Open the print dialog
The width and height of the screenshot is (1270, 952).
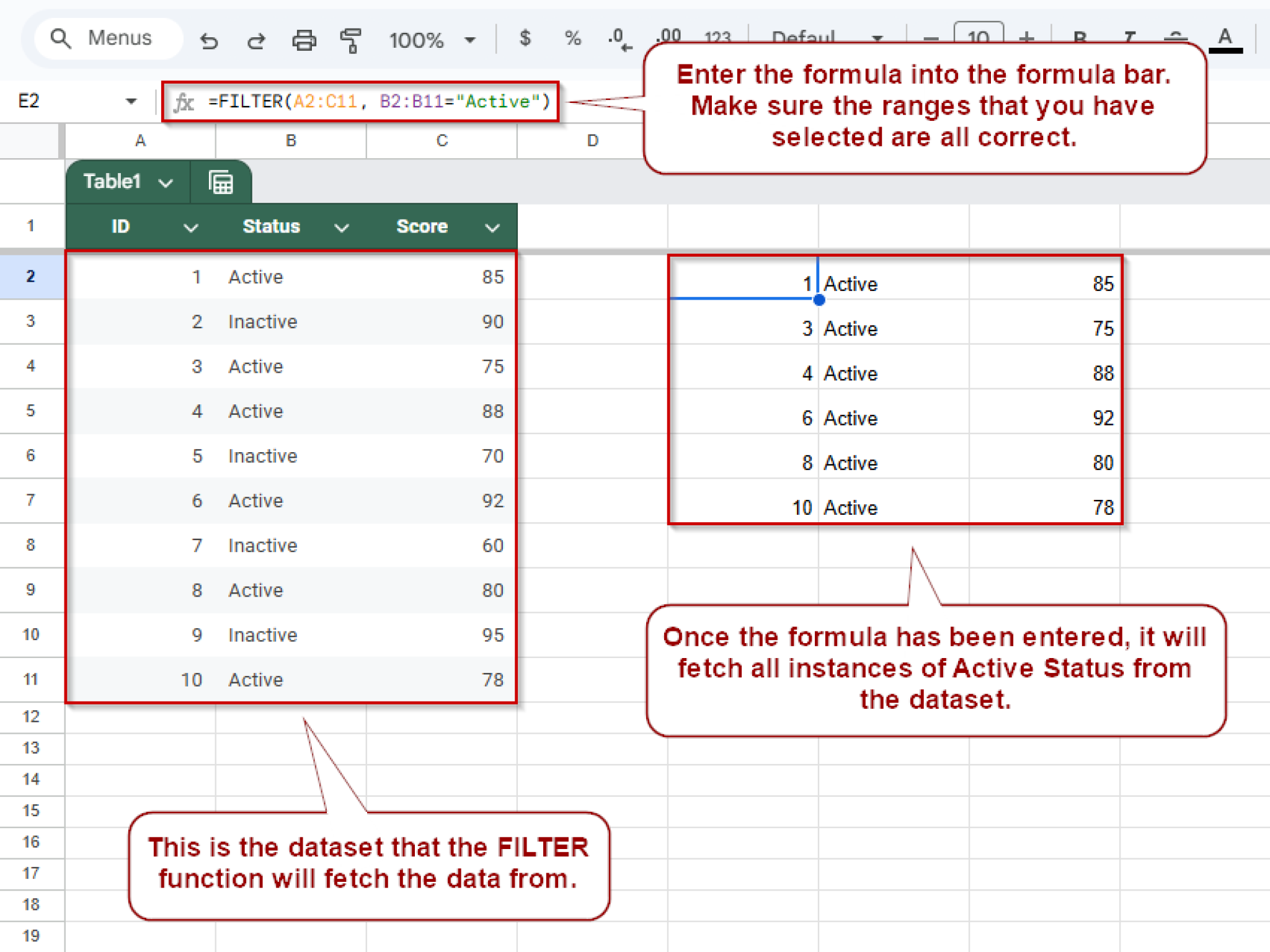coord(303,39)
